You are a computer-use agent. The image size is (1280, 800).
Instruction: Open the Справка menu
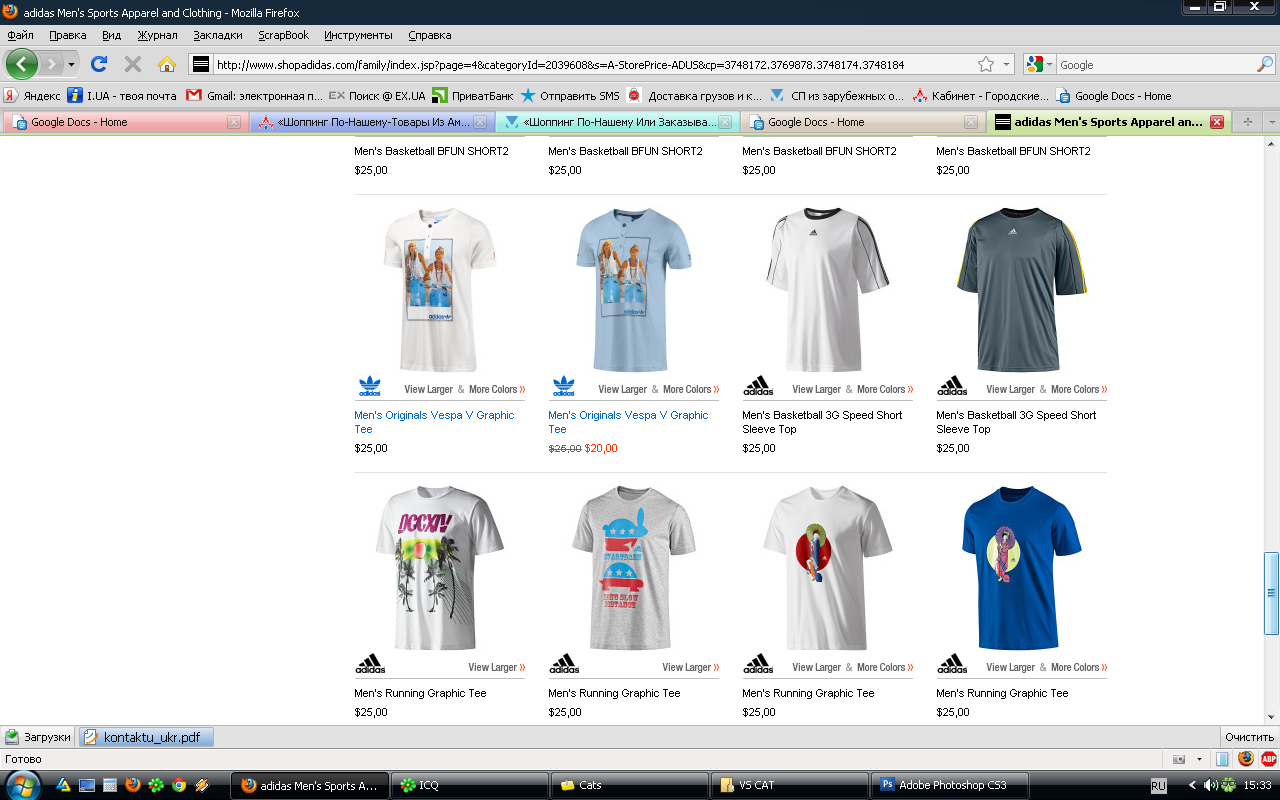(430, 35)
